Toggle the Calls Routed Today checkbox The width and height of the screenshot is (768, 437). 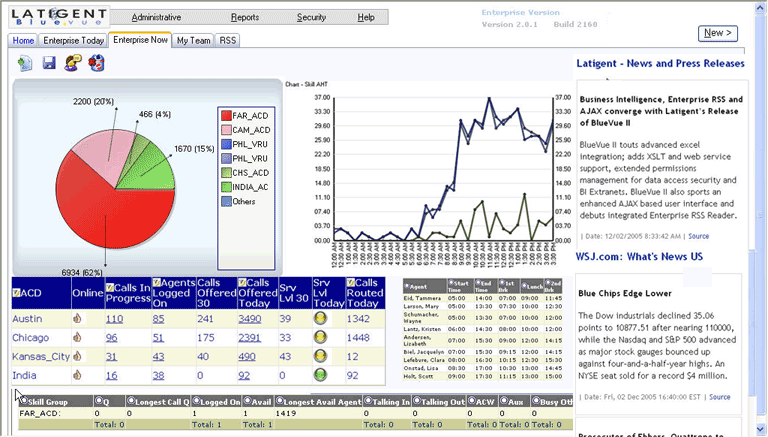click(351, 283)
